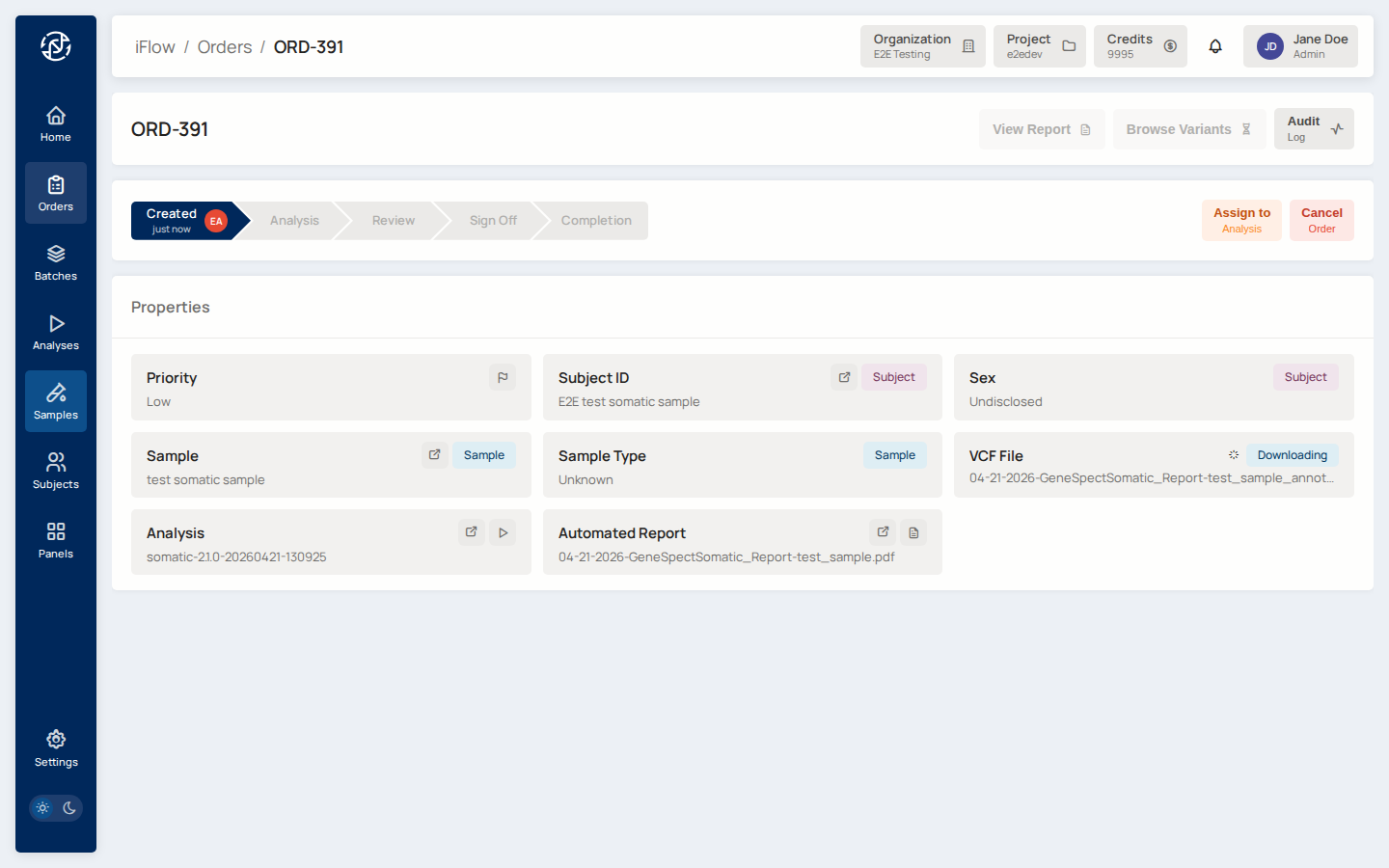Viewport: 1389px width, 868px height.
Task: Select the Analysis workflow step
Action: point(294,221)
